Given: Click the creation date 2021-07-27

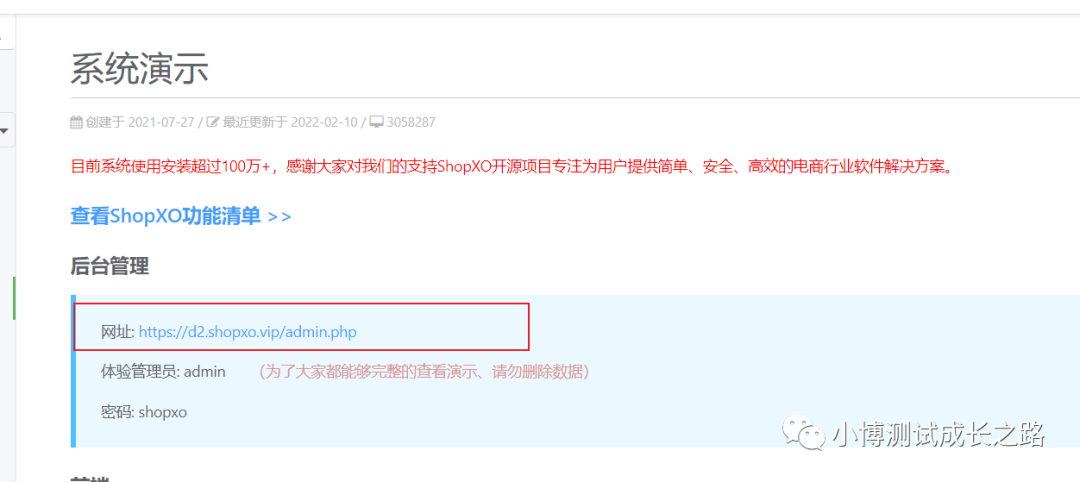Looking at the screenshot, I should pyautogui.click(x=162, y=123).
